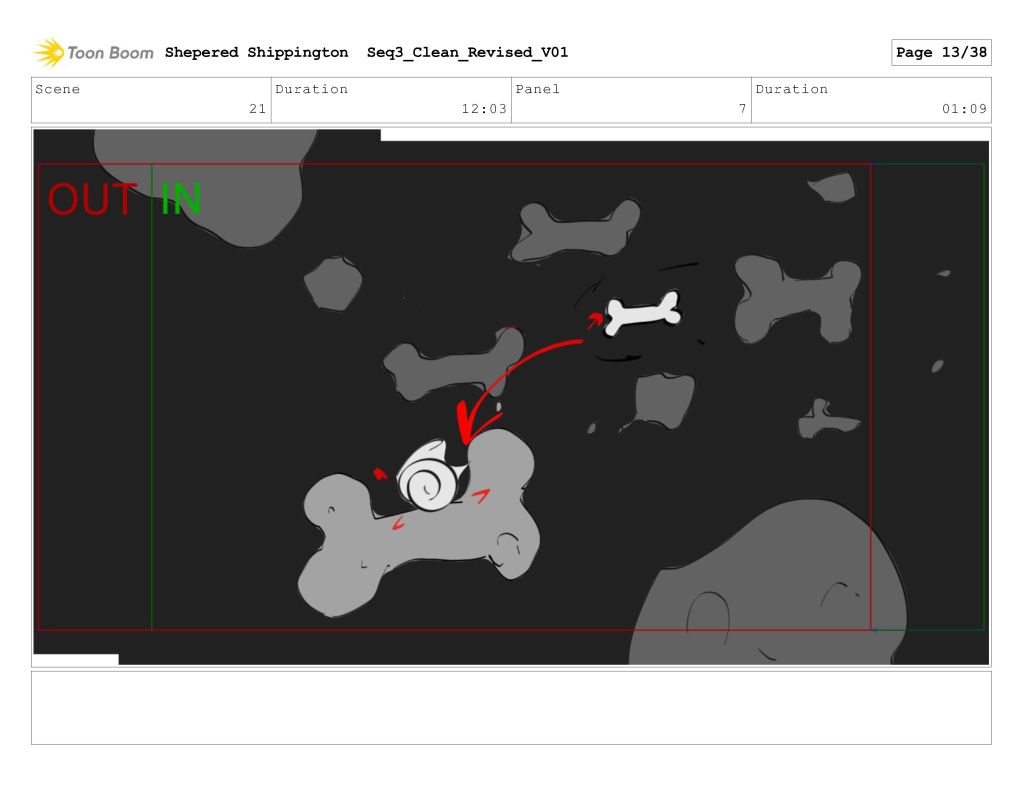
Task: Click the Panel number 7 field
Action: point(631,100)
